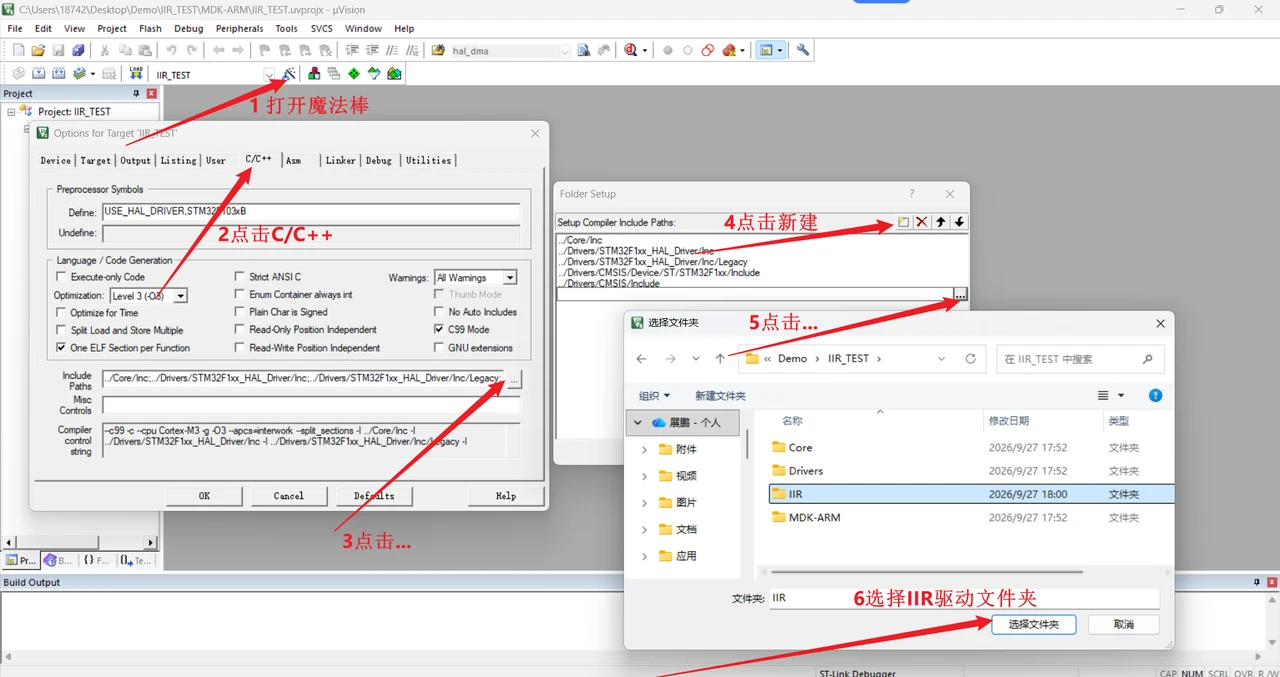Click the … browse button beside Include Paths

(514, 379)
